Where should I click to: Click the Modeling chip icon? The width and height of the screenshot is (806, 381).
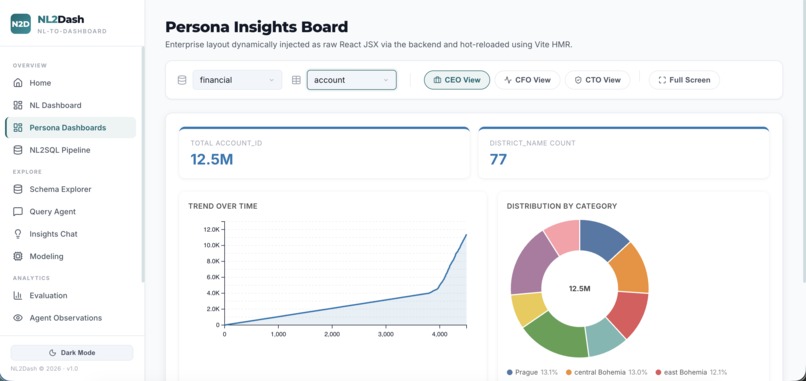(18, 256)
